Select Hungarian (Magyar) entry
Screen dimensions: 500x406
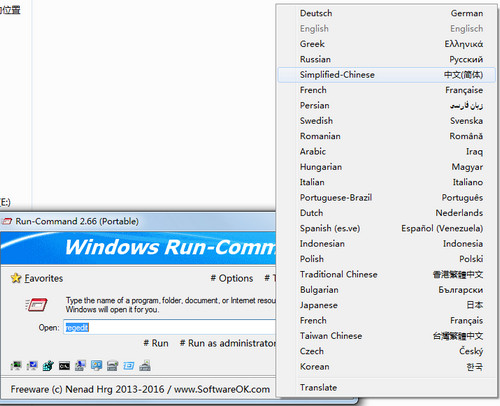pos(387,167)
